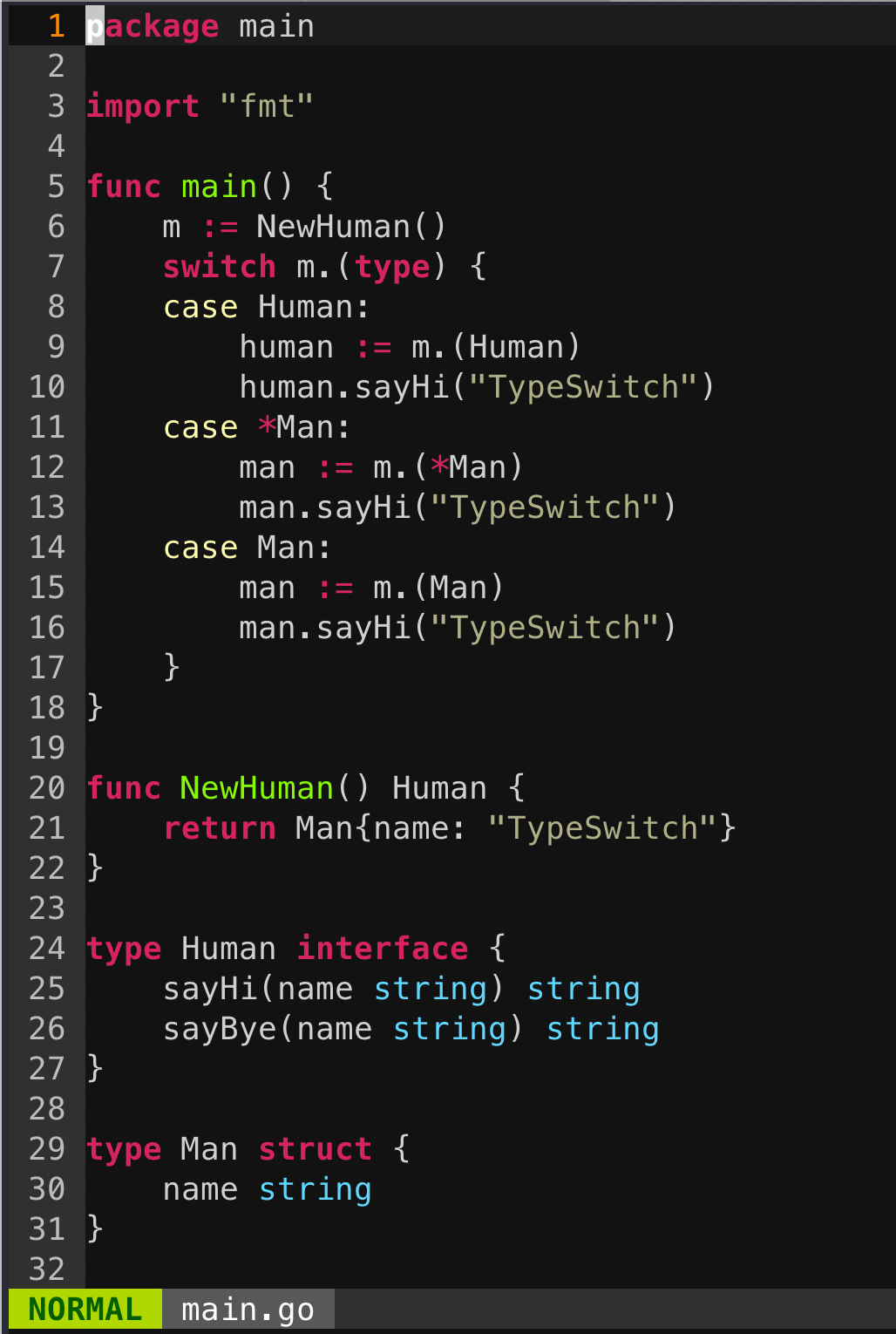This screenshot has width=896, height=1334.
Task: Click the interface keyword on line 24
Action: 383,949
